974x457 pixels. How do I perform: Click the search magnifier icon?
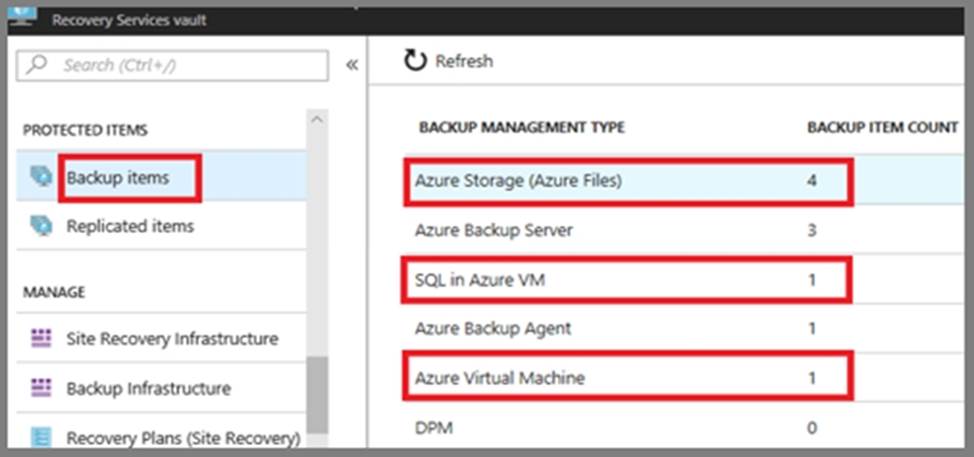click(x=37, y=65)
